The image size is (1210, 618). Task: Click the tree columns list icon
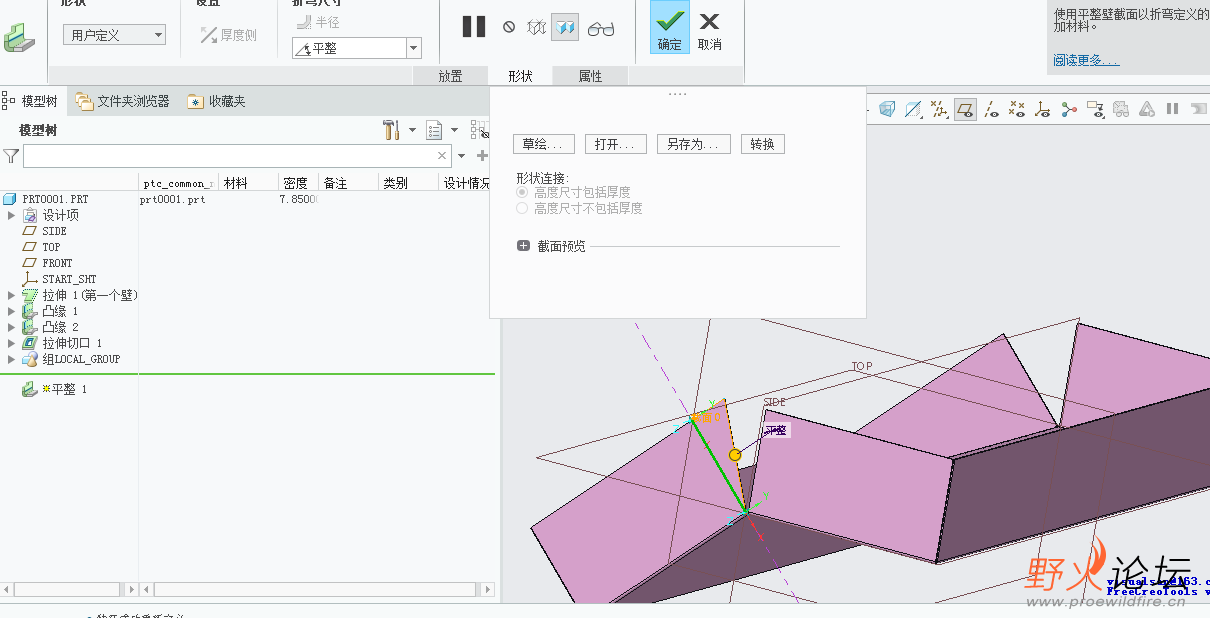(434, 130)
